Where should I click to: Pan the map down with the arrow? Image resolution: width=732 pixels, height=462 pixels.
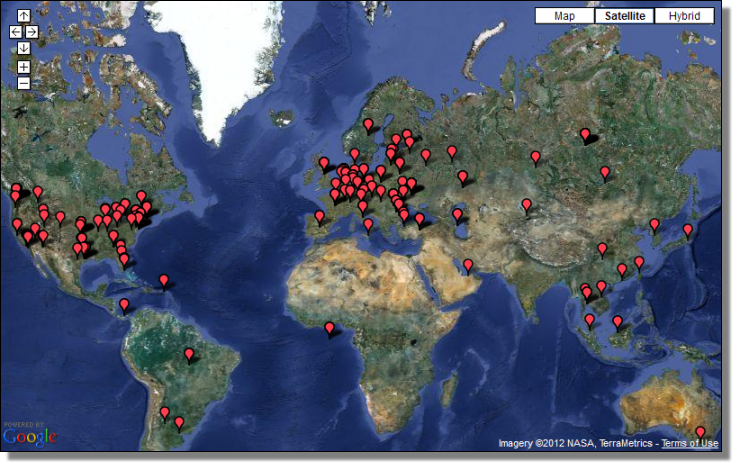click(24, 48)
